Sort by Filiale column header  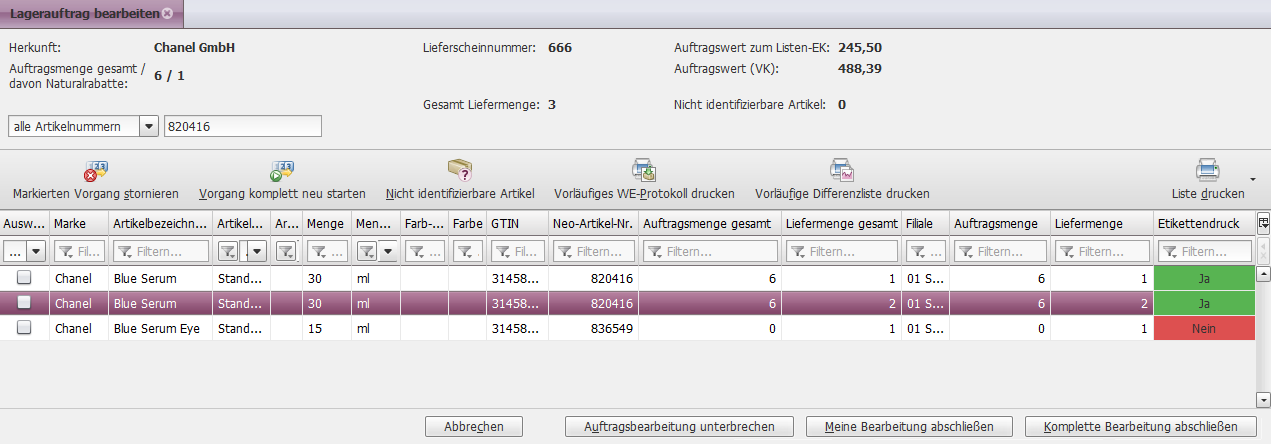924,223
